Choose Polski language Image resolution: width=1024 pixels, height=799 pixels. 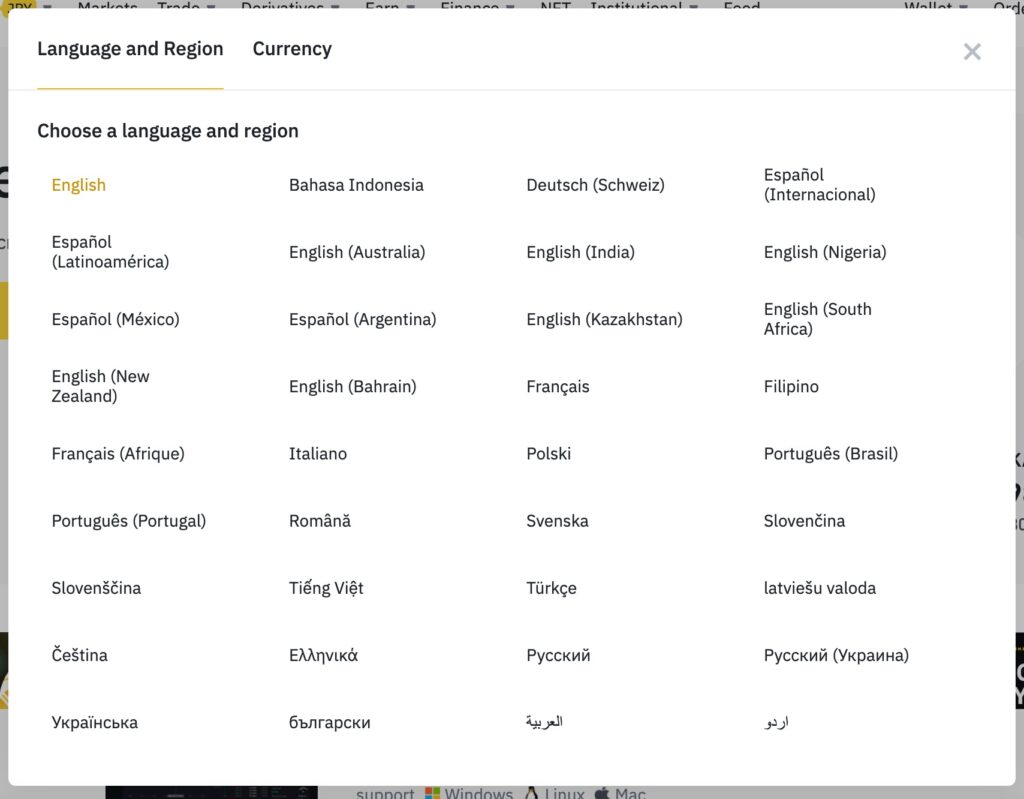tap(548, 454)
